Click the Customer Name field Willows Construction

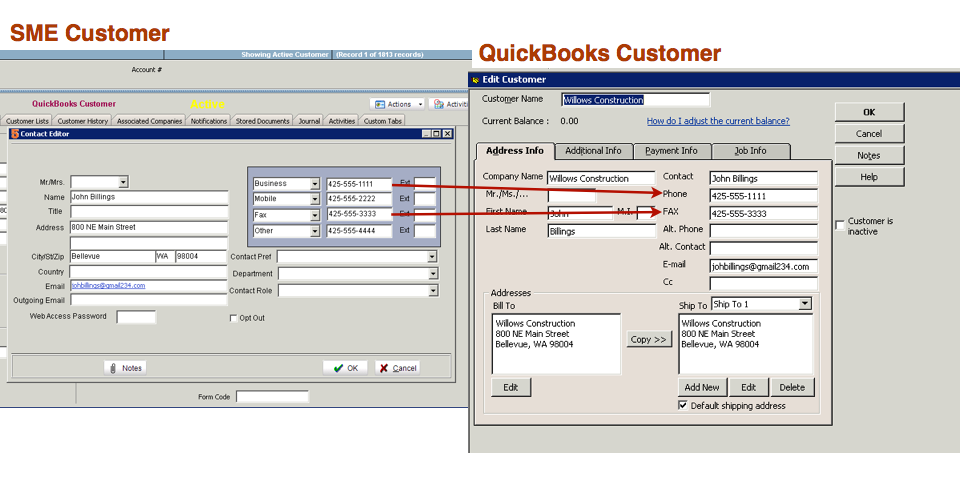635,100
